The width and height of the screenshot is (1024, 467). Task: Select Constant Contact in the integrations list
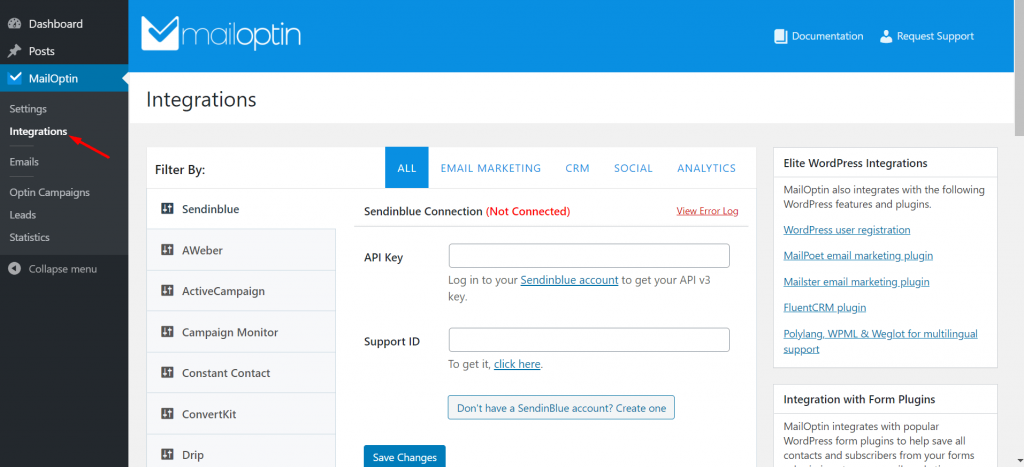242,373
